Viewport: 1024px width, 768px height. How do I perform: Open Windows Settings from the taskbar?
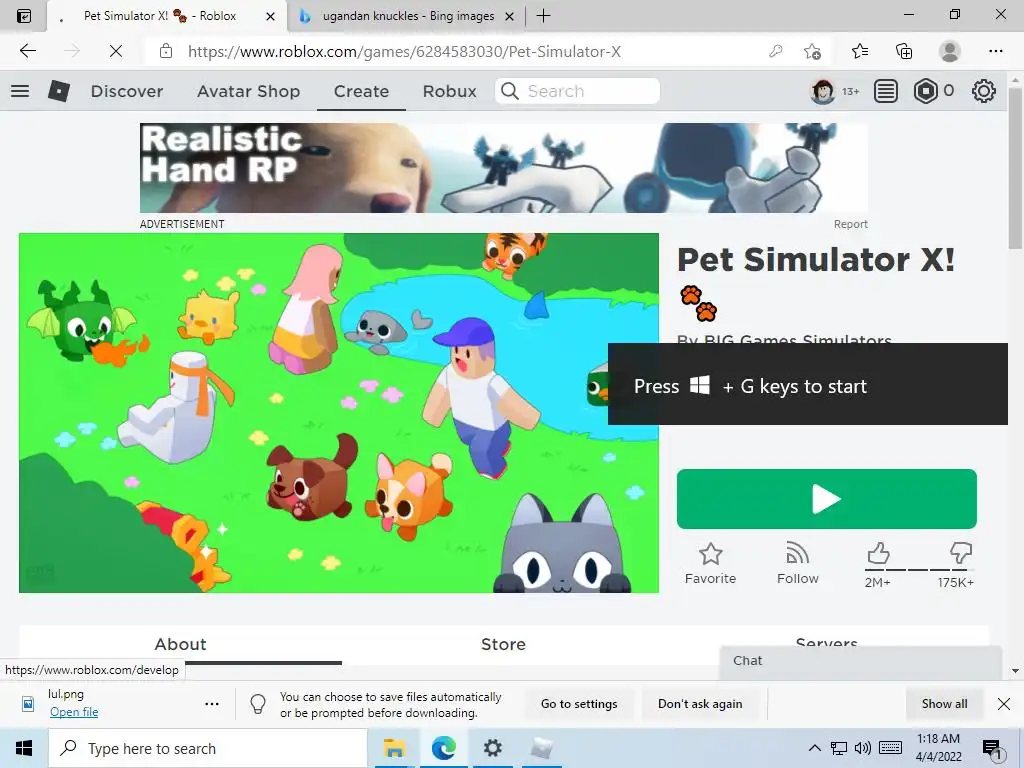pos(492,748)
